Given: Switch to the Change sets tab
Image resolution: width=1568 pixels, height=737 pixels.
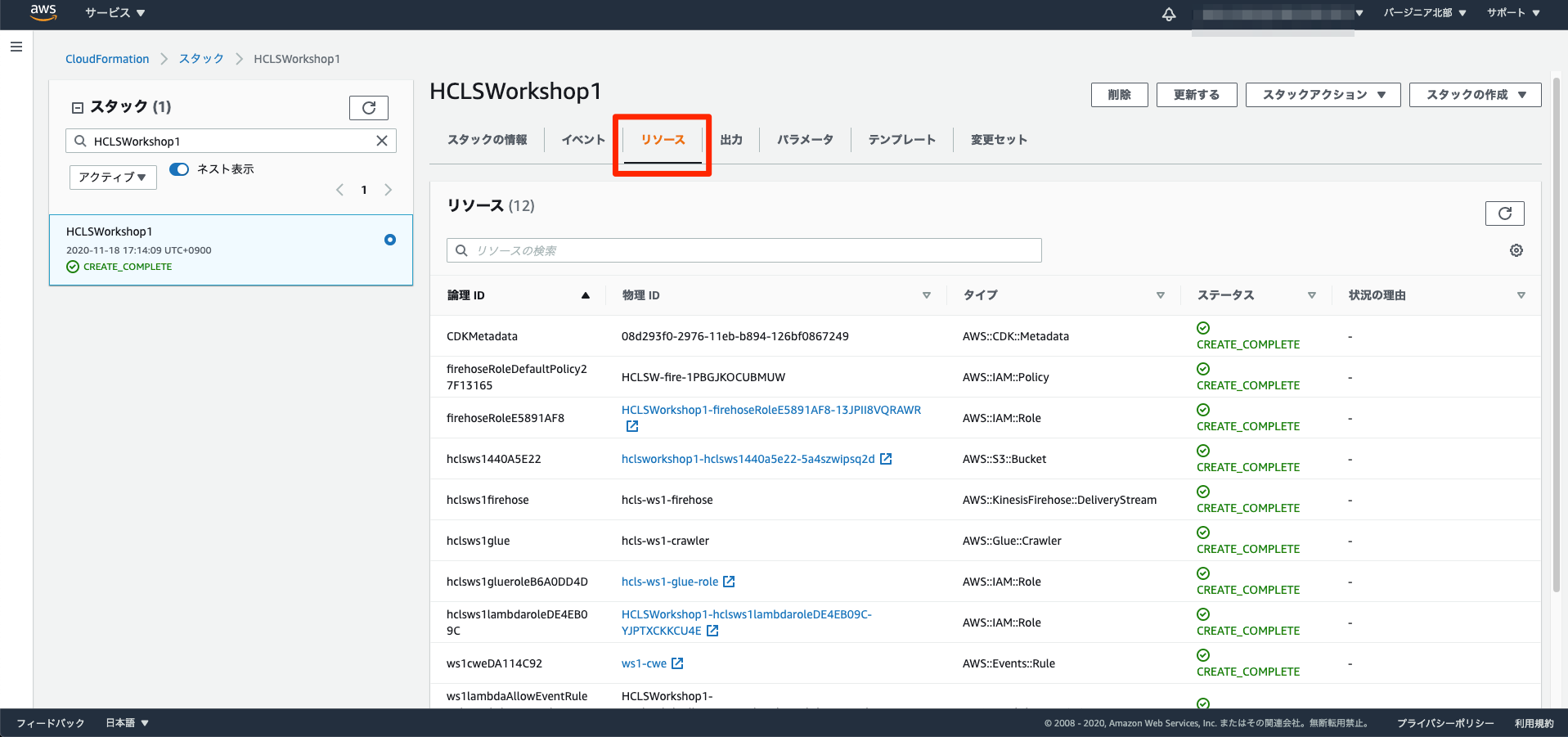Looking at the screenshot, I should pos(999,140).
